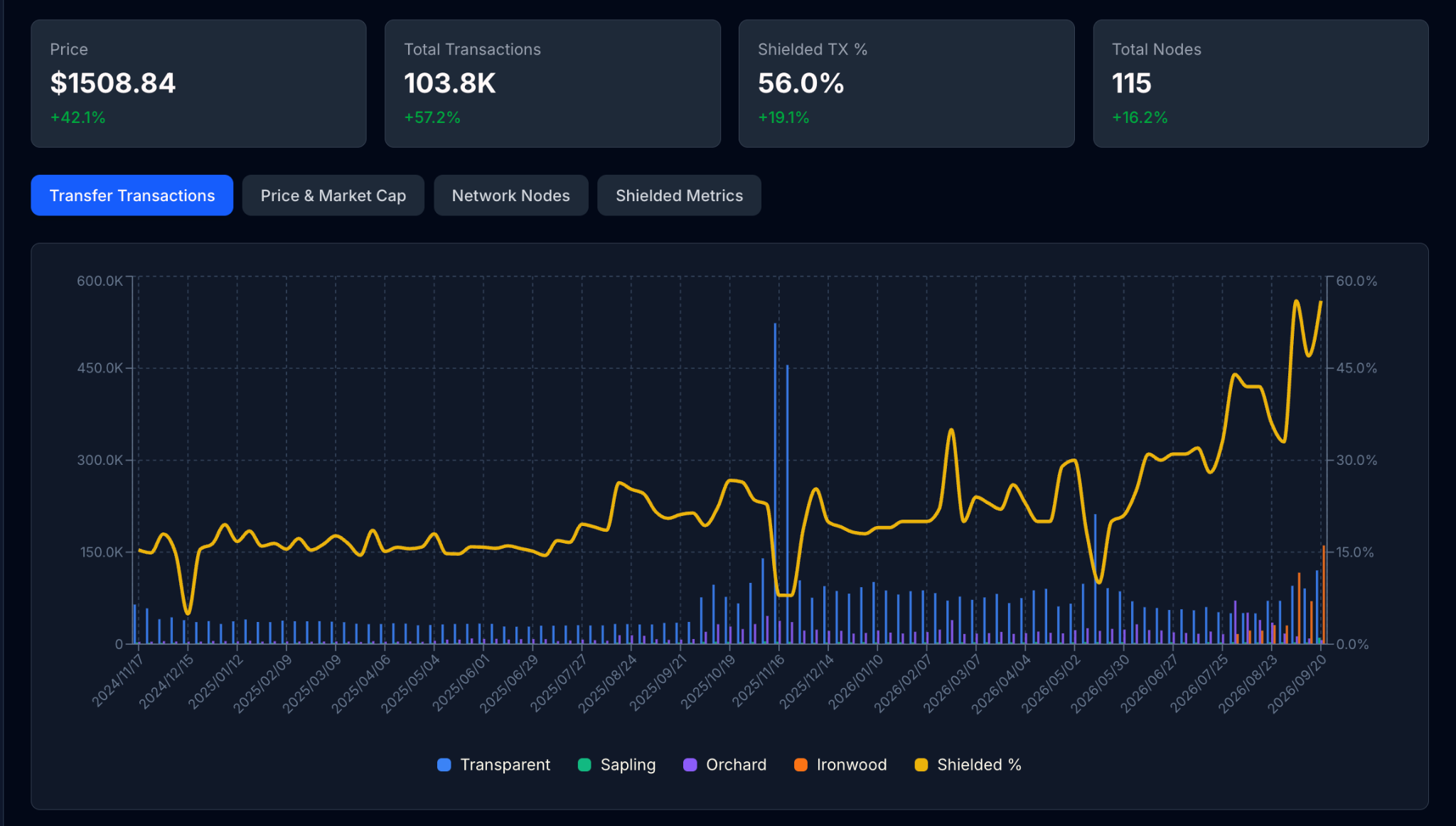Click the tall orange Ironwood bar at 2026/09/20
1456x826 pixels.
click(x=1324, y=594)
